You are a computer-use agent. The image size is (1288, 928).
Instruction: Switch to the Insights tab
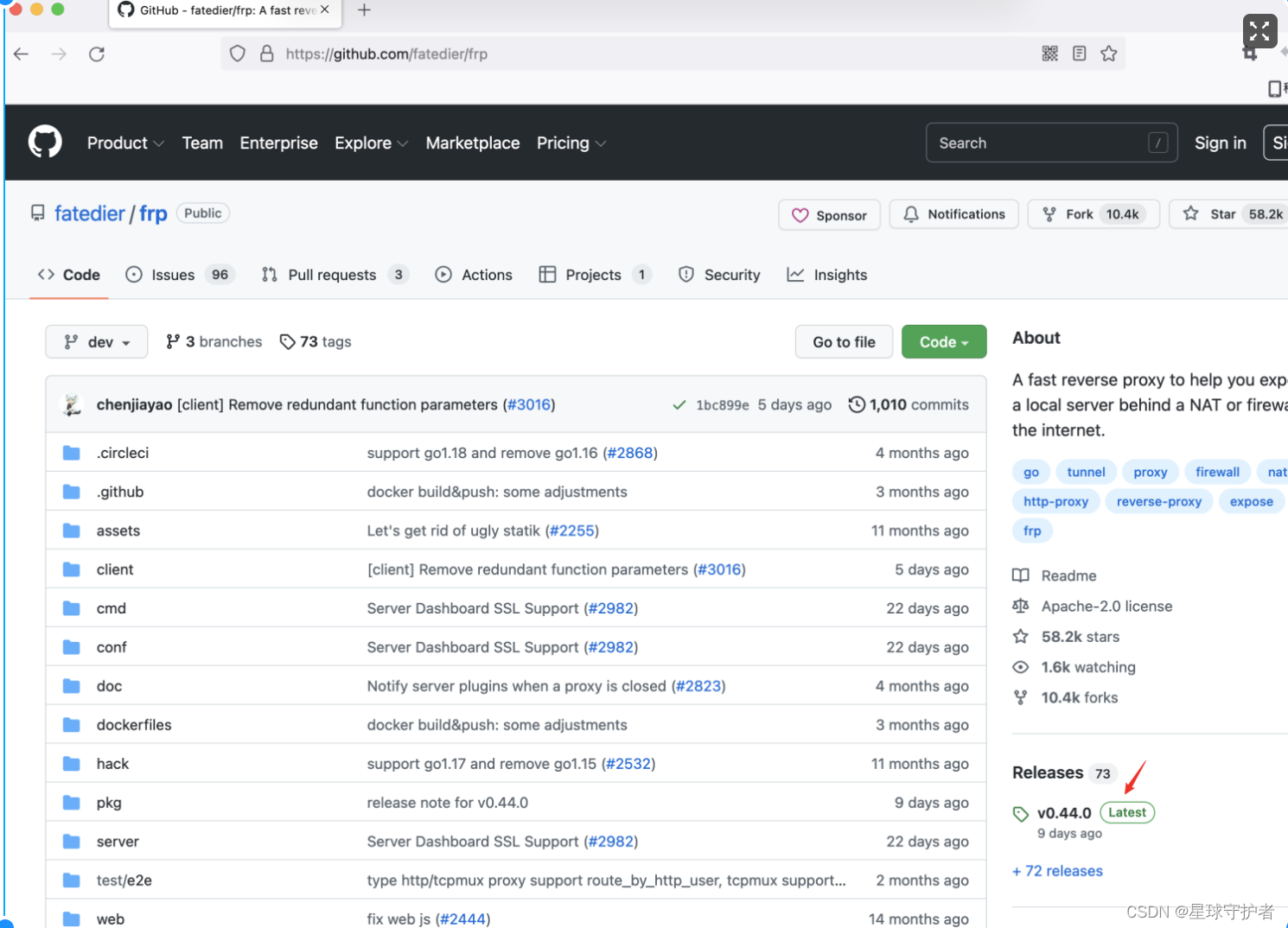coord(827,275)
